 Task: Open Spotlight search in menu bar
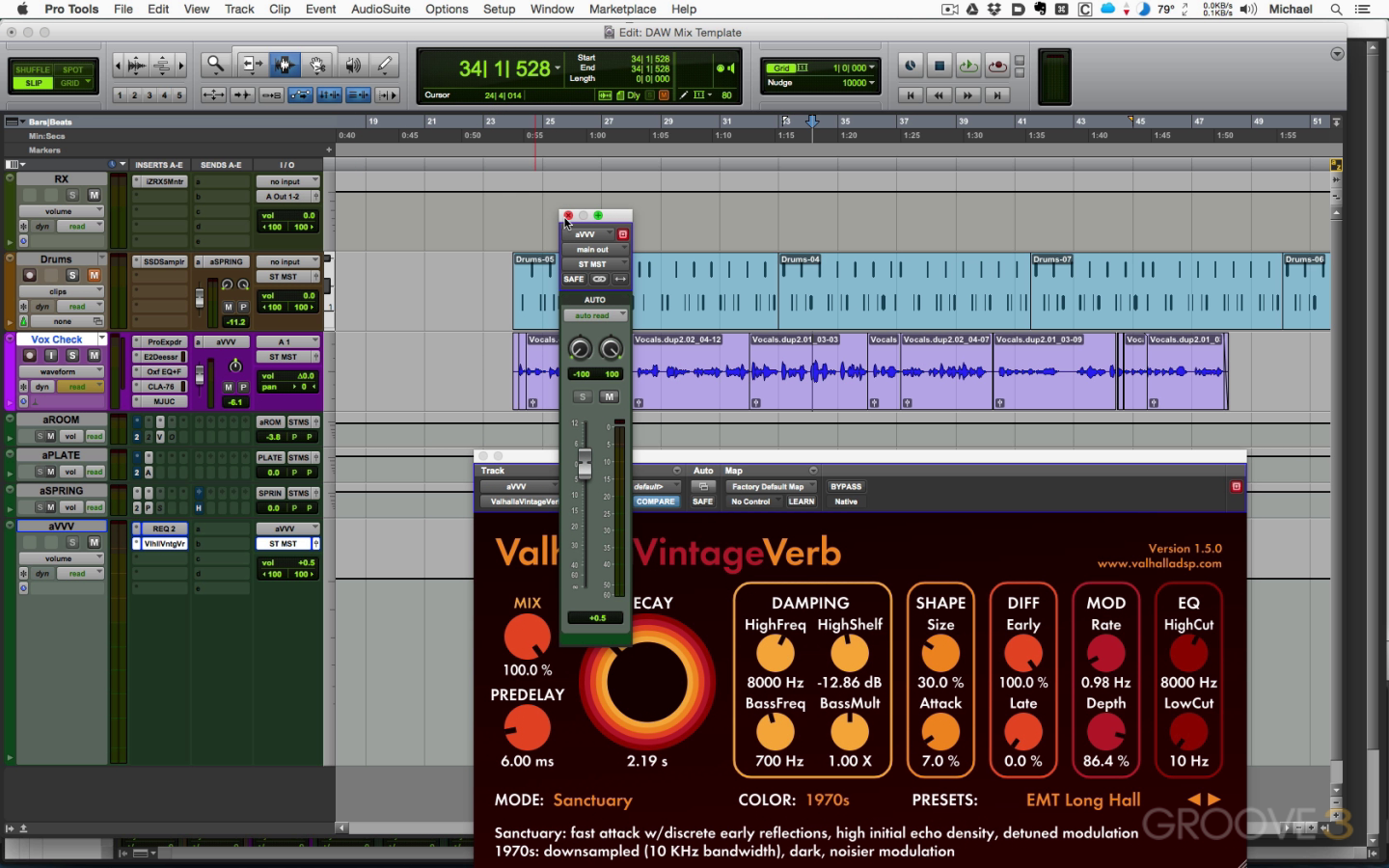click(x=1336, y=9)
